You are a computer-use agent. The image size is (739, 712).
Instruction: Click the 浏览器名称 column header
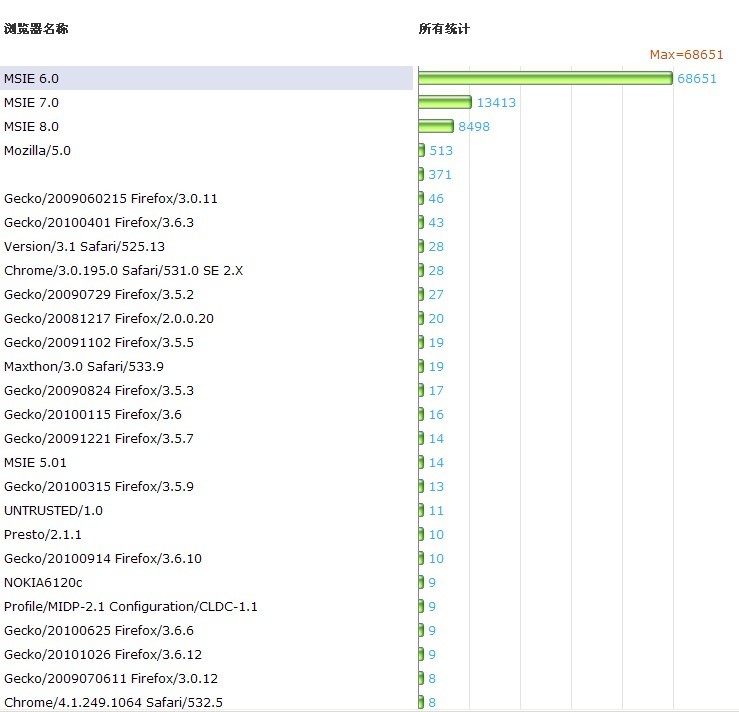click(x=36, y=29)
